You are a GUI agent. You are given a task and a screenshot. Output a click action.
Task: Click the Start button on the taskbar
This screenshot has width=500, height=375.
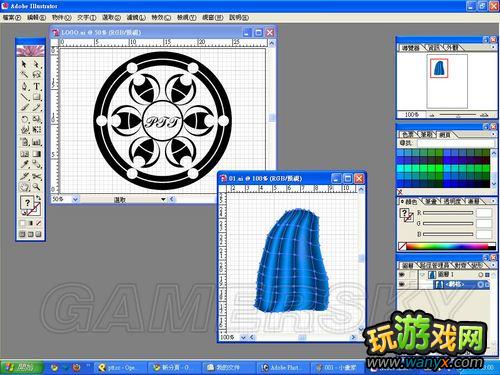(x=22, y=367)
